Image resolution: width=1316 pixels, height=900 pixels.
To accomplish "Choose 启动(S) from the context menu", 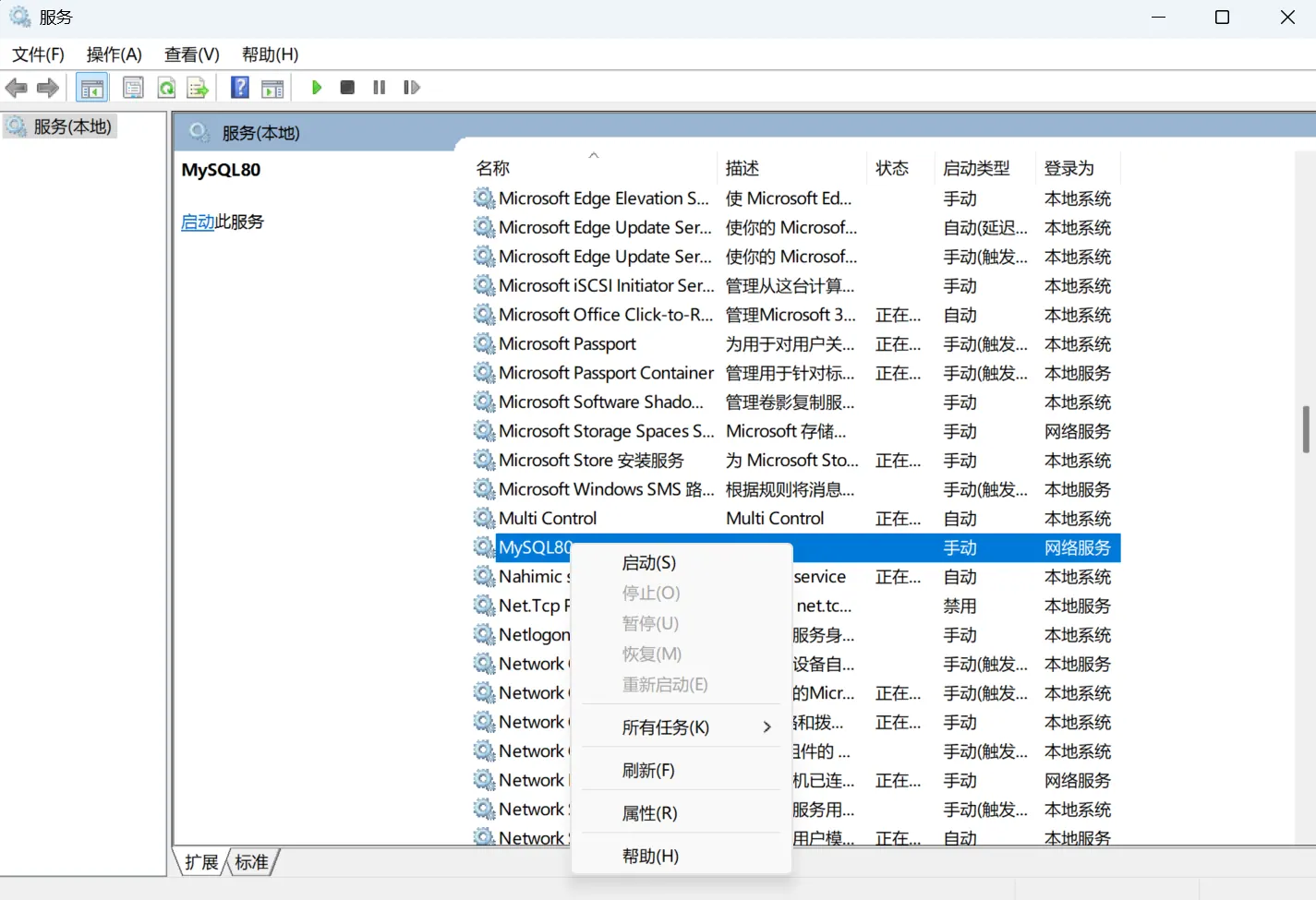I will click(648, 563).
